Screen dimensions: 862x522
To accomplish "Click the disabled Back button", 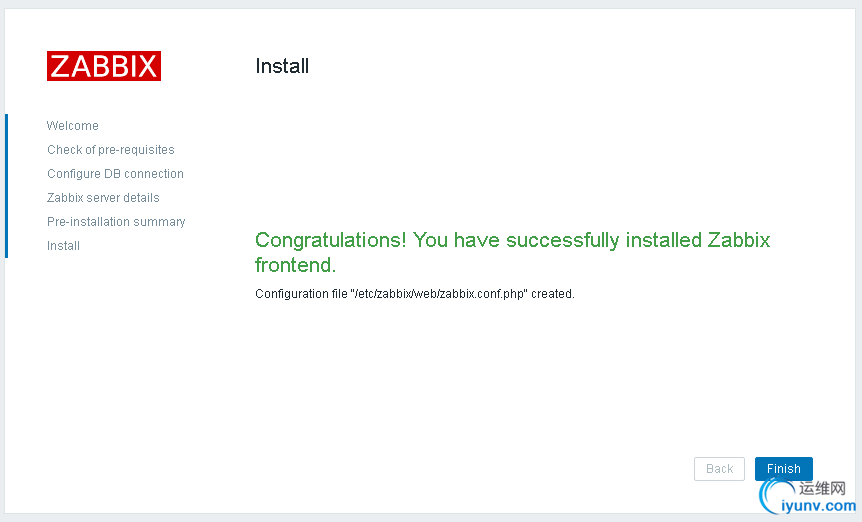I will click(x=719, y=469).
